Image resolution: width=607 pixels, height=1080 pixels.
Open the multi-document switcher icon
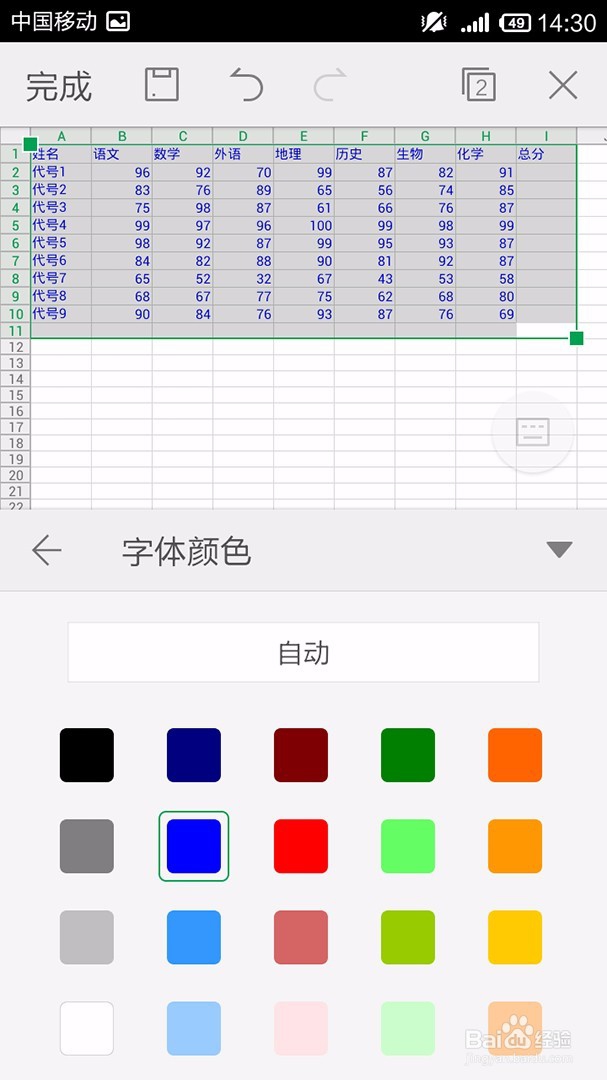click(x=479, y=85)
